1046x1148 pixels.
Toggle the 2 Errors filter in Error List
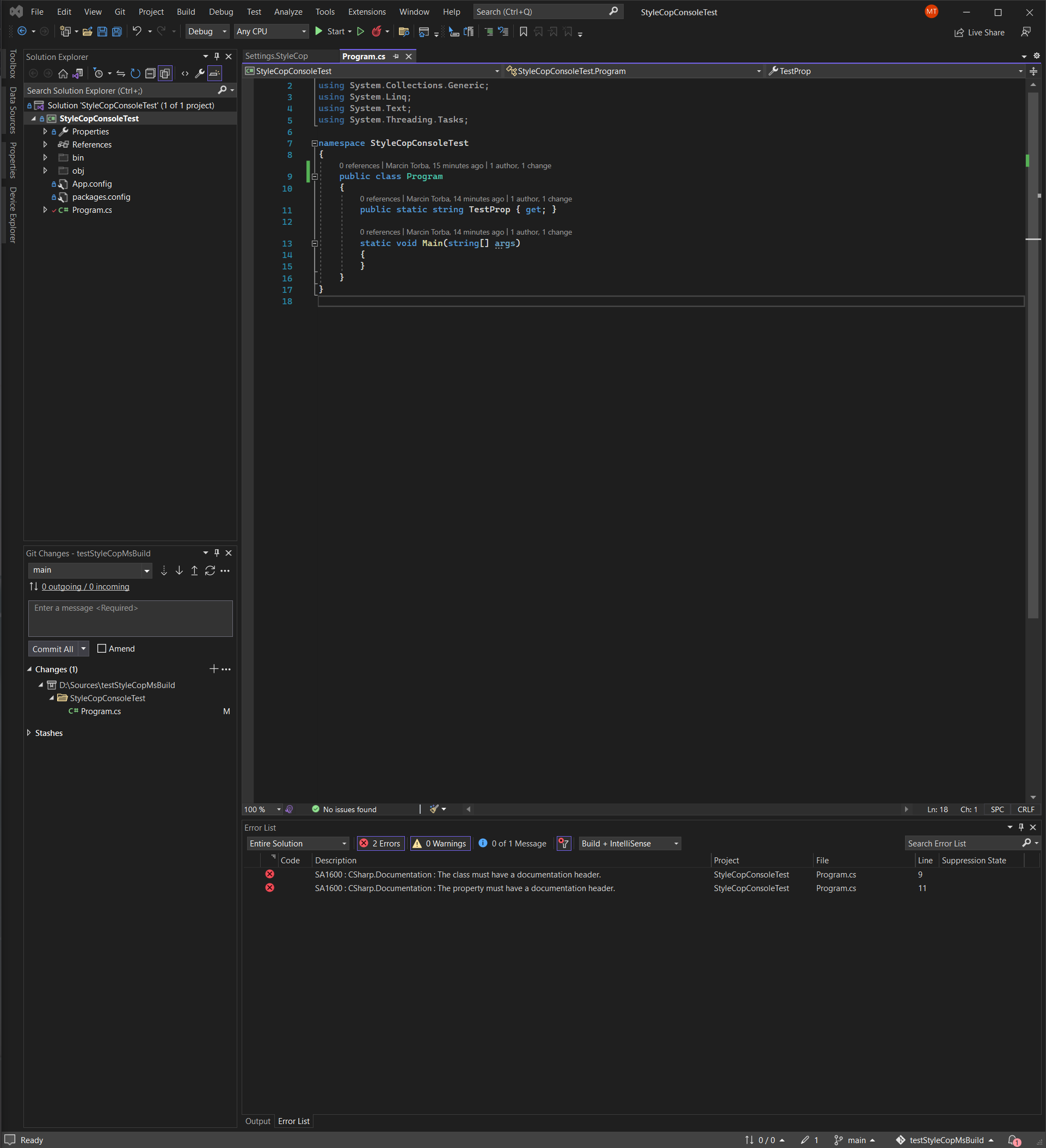pyautogui.click(x=380, y=843)
